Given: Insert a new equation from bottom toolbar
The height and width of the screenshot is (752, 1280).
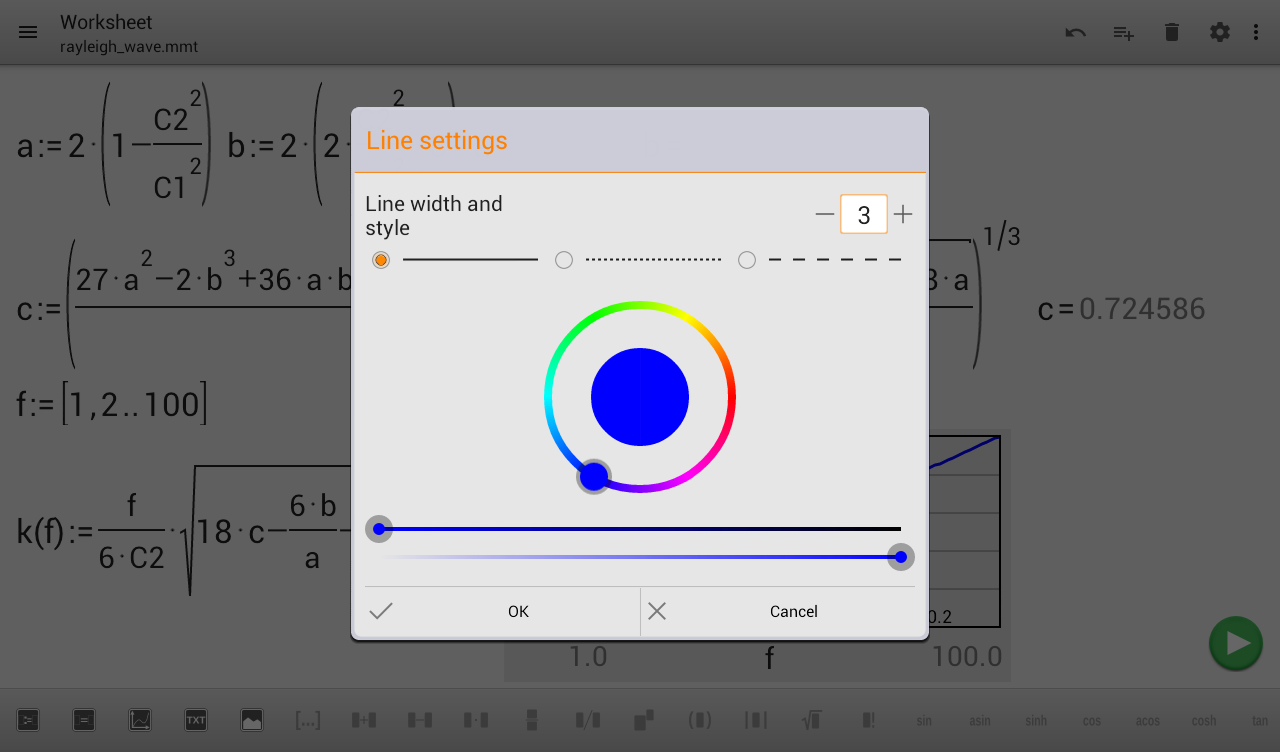Looking at the screenshot, I should tap(28, 720).
